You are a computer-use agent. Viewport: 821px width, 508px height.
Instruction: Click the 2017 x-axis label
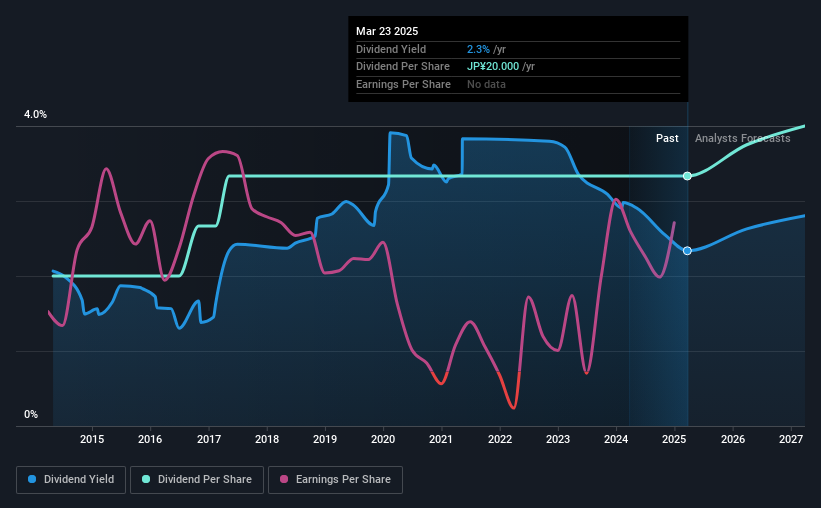(208, 439)
